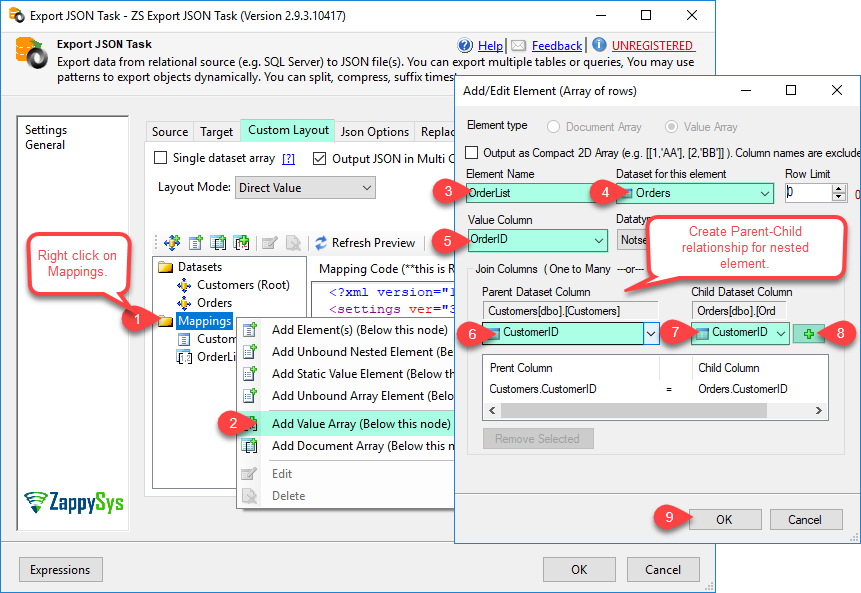Select Settings in the left panel
This screenshot has height=593, width=861.
46,130
